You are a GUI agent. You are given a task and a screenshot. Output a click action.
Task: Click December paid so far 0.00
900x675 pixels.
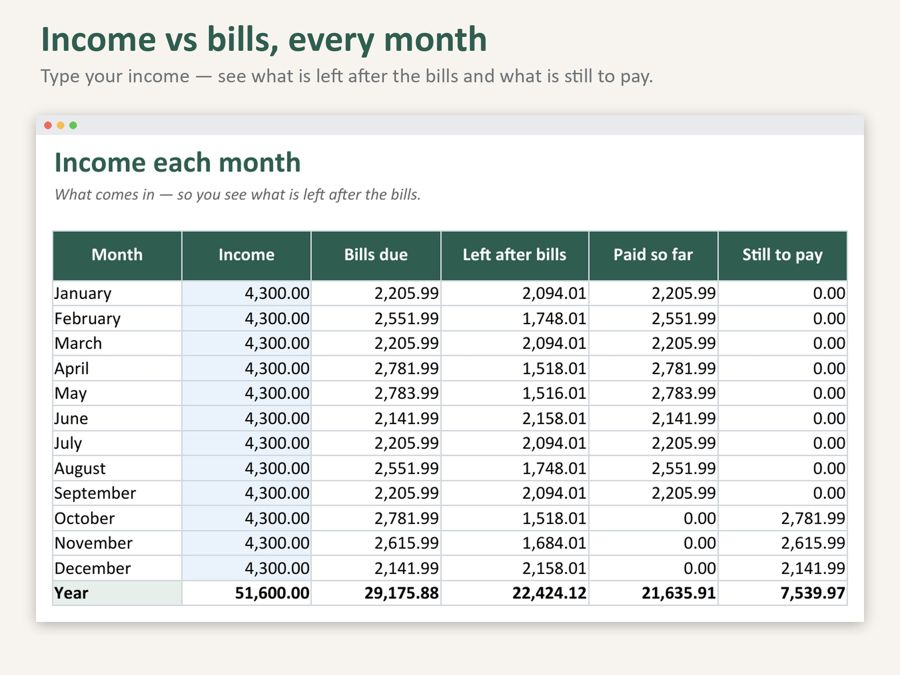coord(653,568)
